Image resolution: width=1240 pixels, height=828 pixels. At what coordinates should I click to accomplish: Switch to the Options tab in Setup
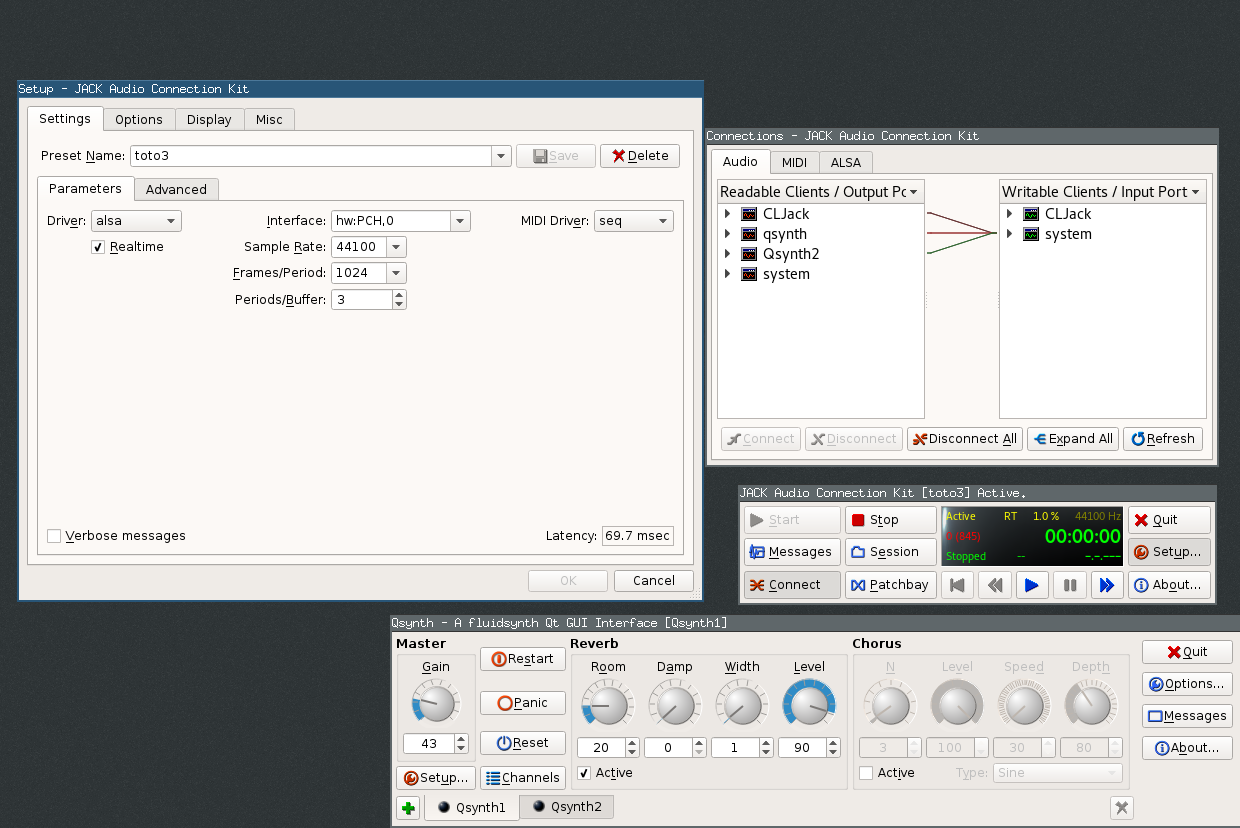[x=138, y=120]
